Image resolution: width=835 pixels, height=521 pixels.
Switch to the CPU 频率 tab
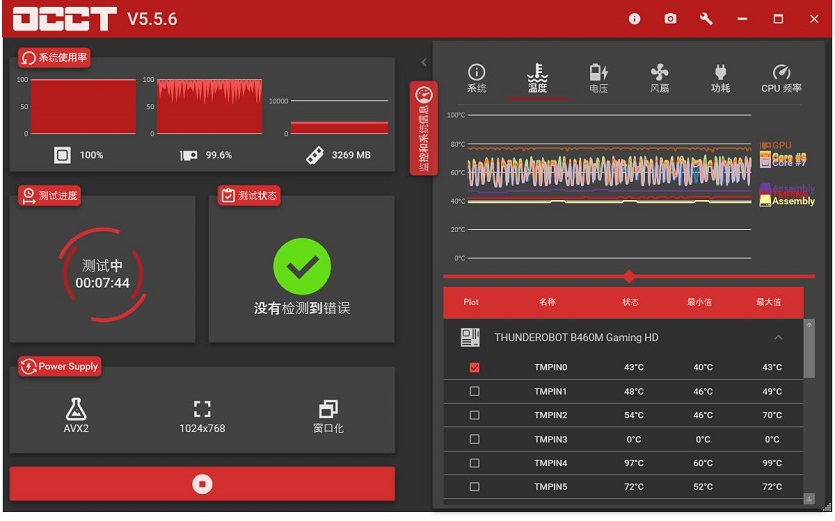pyautogui.click(x=781, y=78)
